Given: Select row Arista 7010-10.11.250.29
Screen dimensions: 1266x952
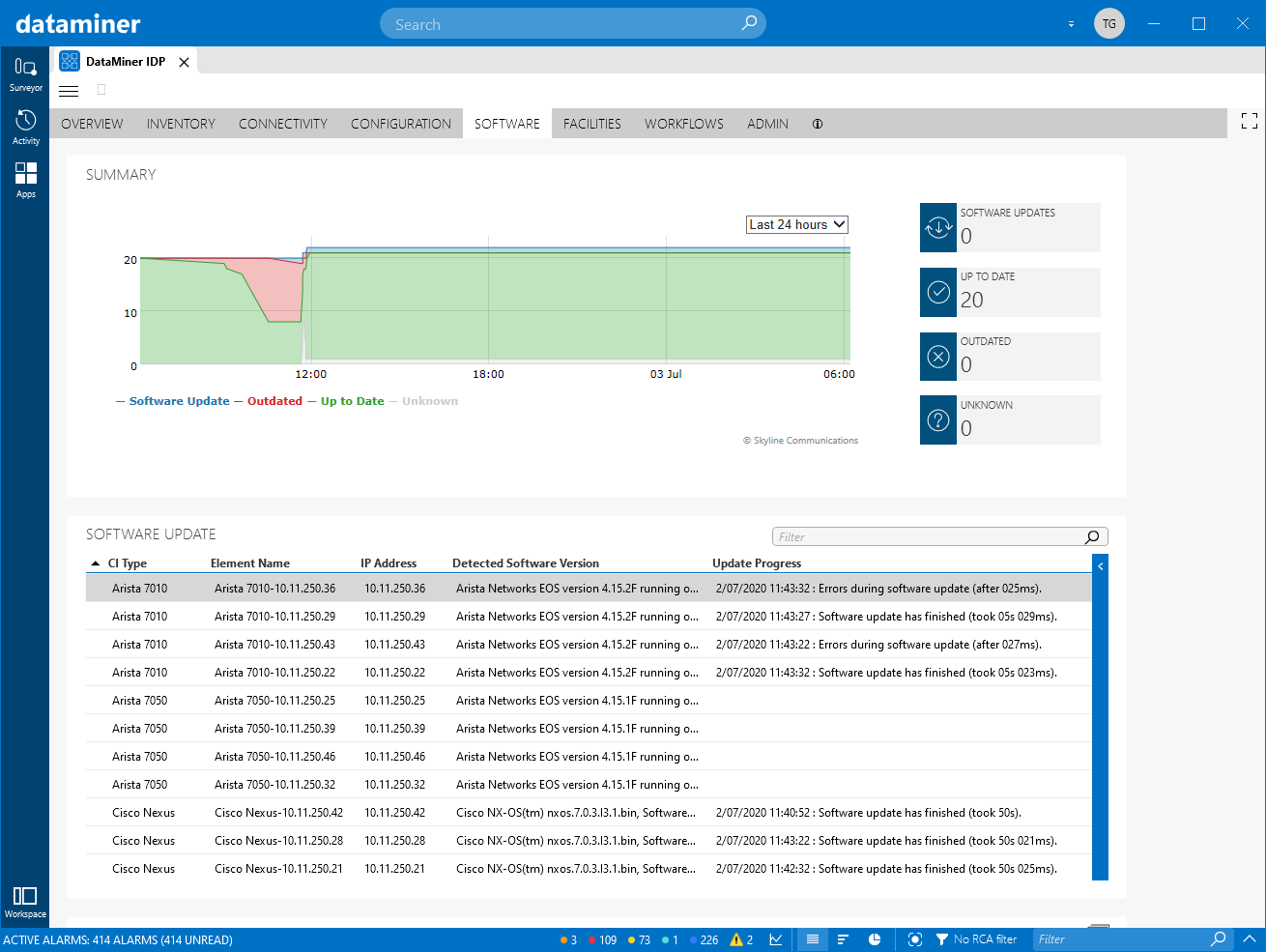Looking at the screenshot, I should (589, 617).
